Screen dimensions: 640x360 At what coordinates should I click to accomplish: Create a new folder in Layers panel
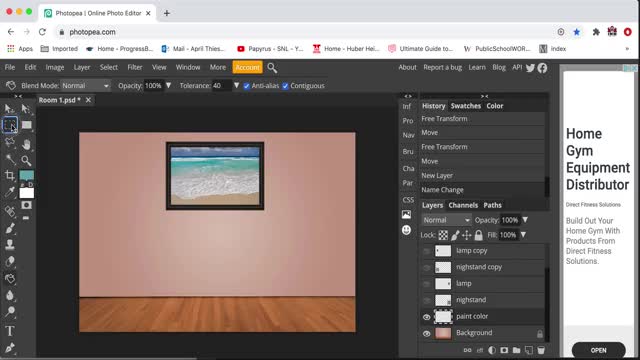pyautogui.click(x=516, y=350)
